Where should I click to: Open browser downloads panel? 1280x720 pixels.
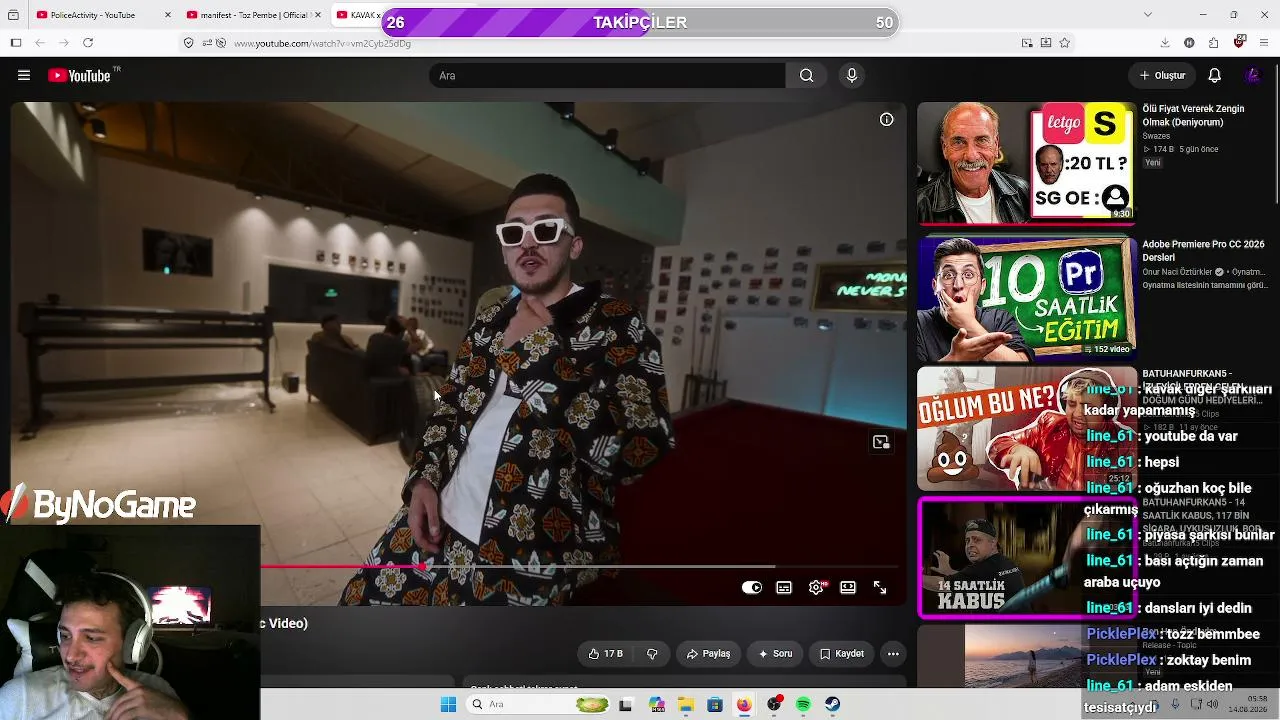[x=1165, y=43]
